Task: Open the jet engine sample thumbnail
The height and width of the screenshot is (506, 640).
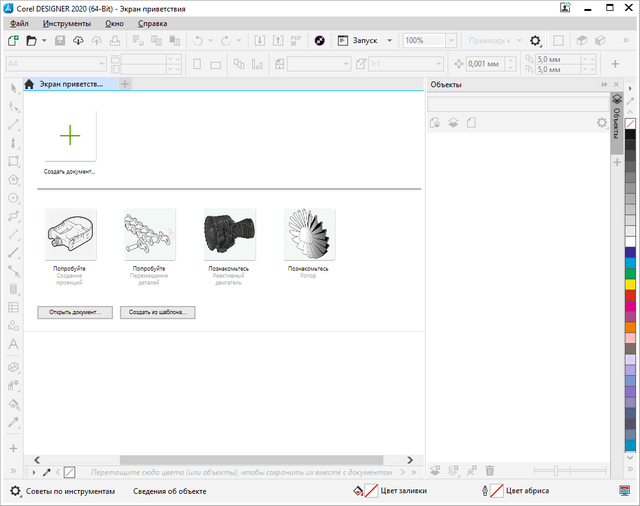Action: point(229,235)
